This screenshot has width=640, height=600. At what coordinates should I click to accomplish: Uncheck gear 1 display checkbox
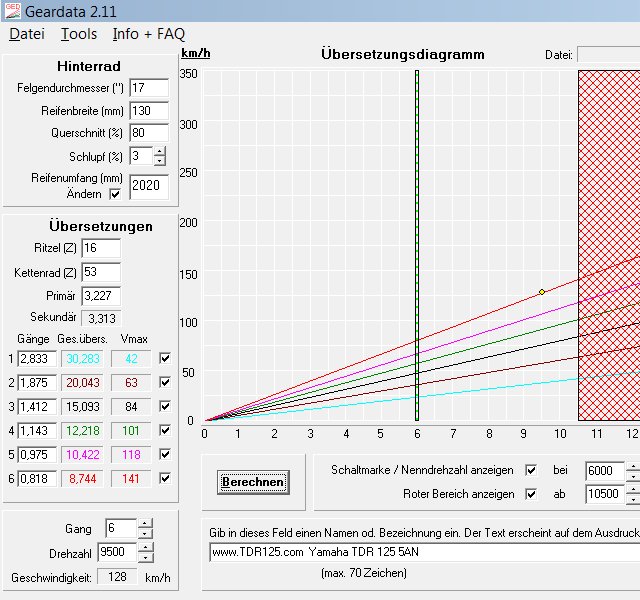(x=165, y=358)
